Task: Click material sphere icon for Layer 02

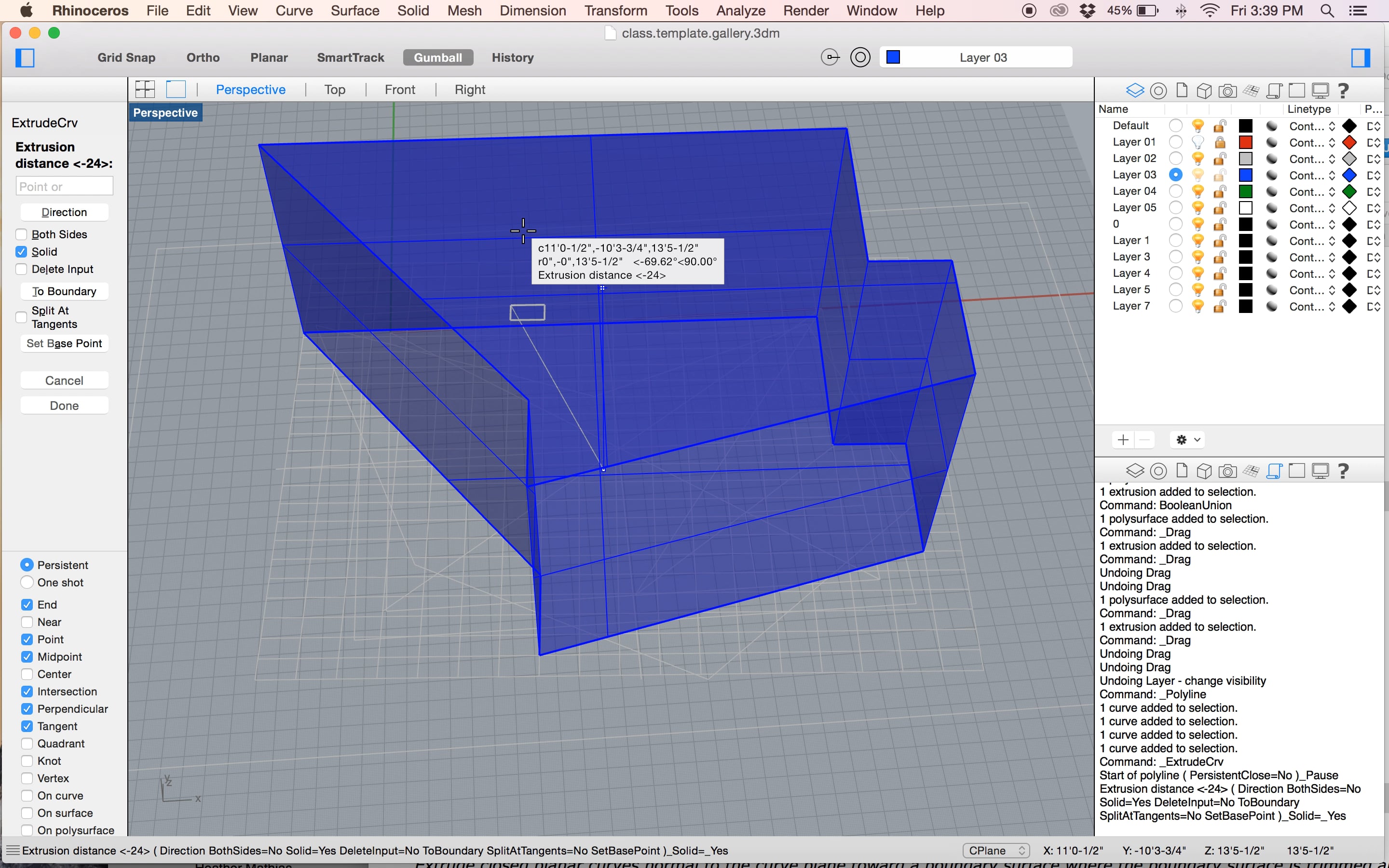Action: click(x=1272, y=159)
